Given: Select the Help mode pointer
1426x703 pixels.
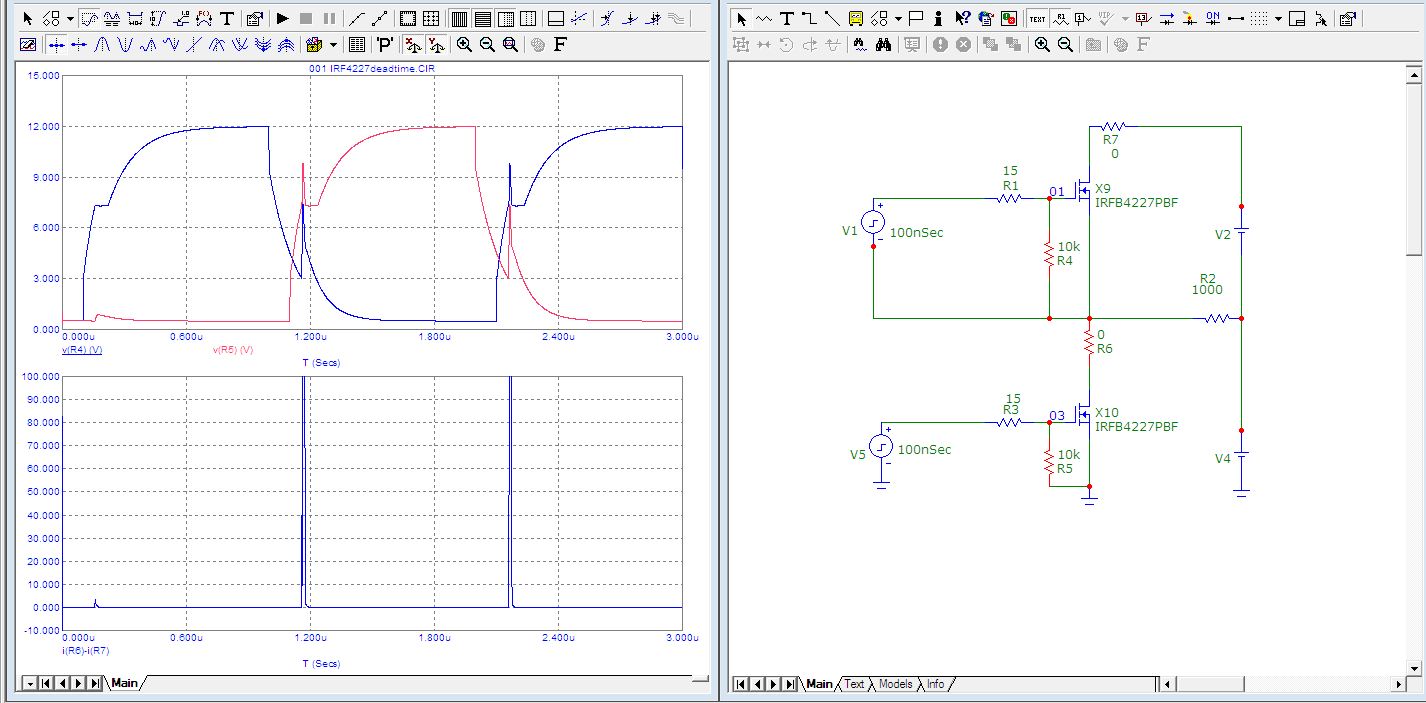Looking at the screenshot, I should 962,18.
